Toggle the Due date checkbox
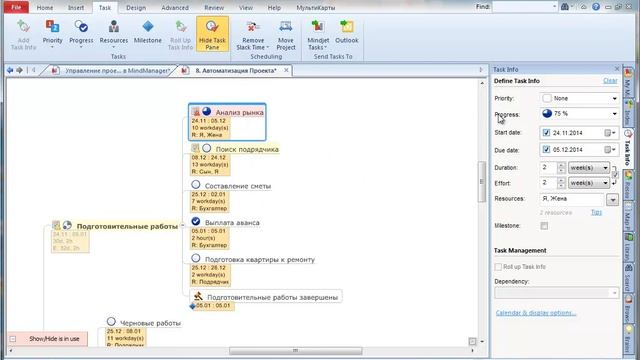The height and width of the screenshot is (360, 640). click(546, 150)
